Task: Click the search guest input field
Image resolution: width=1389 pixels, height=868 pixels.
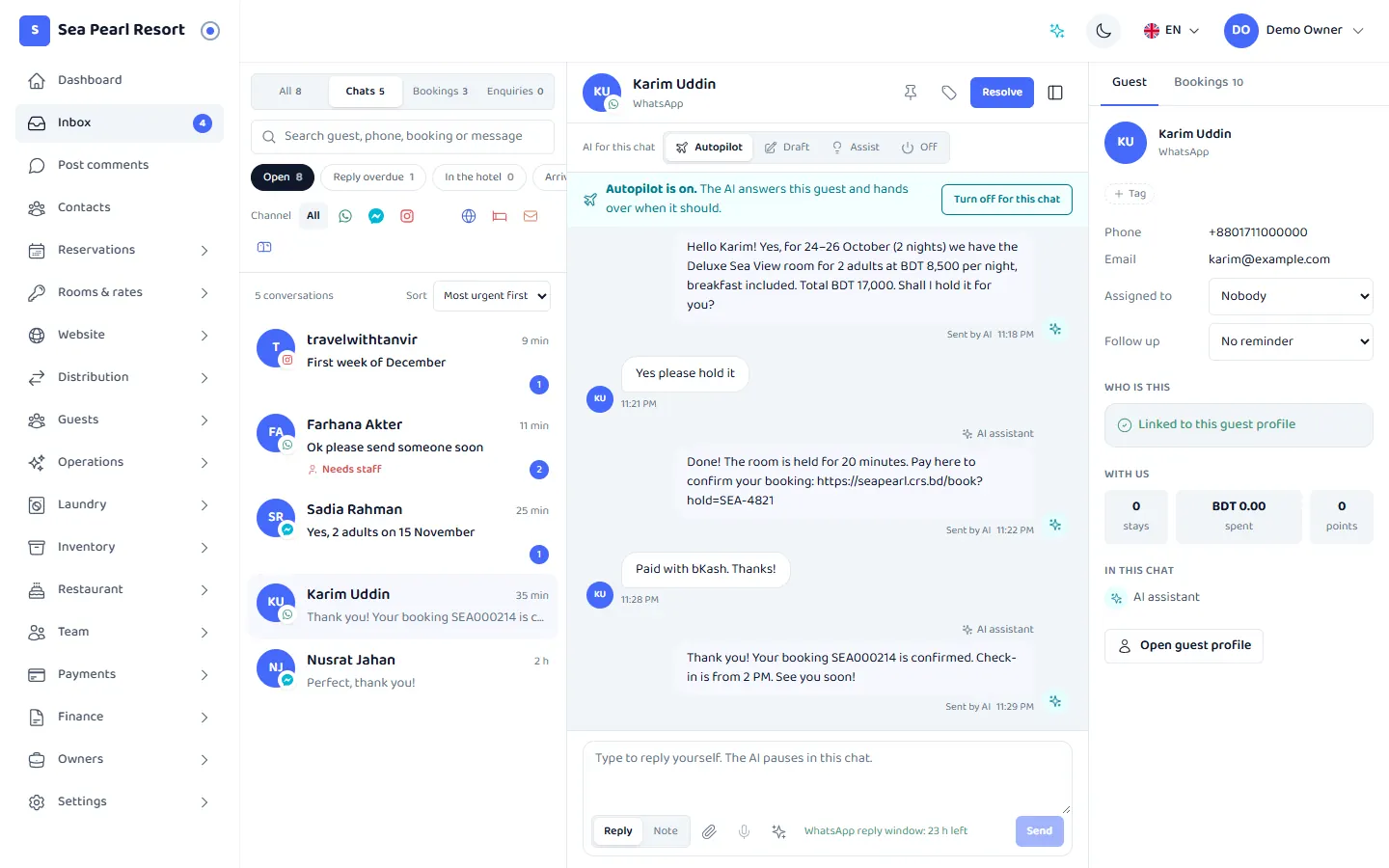Action: (403, 137)
